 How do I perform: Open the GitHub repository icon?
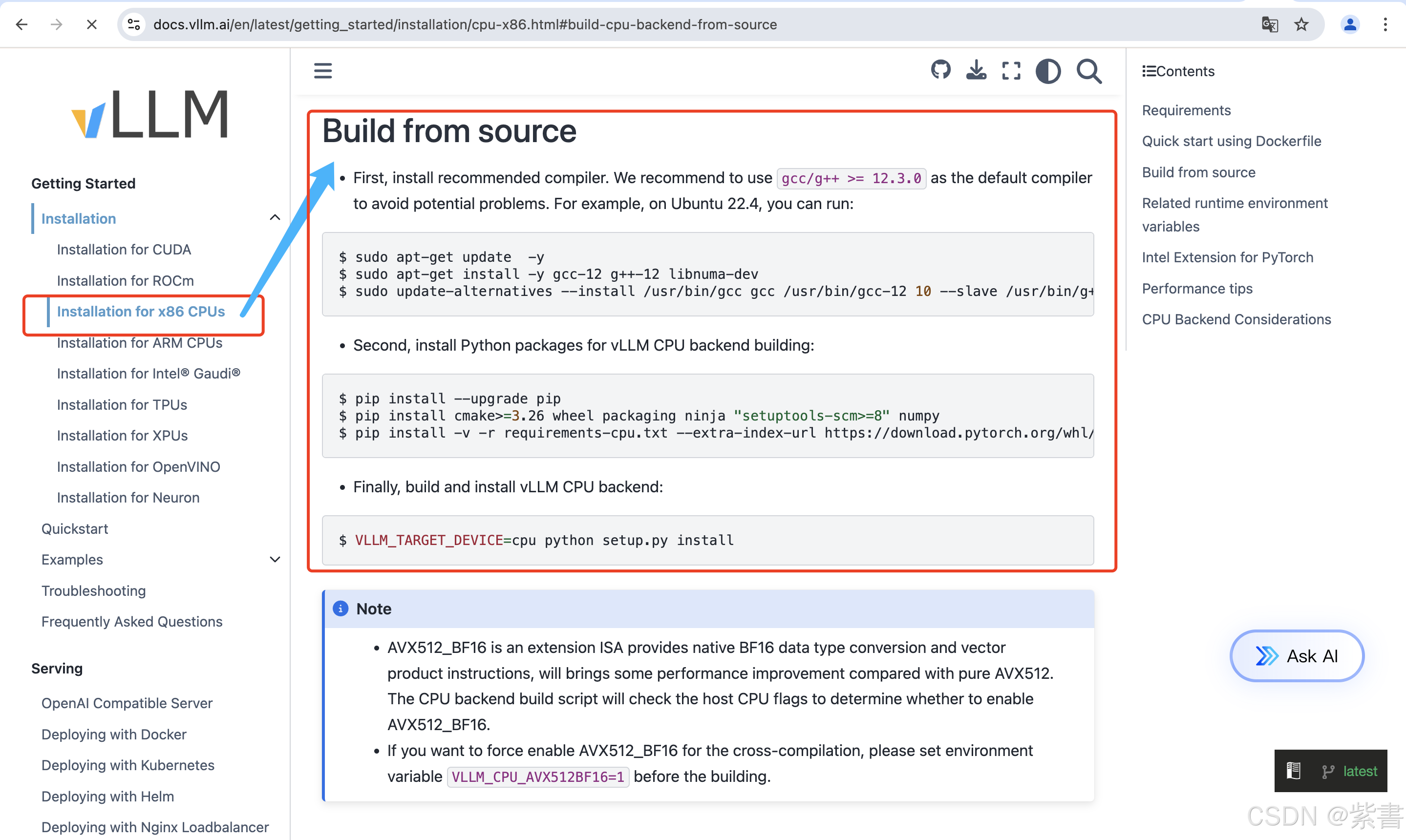point(940,71)
